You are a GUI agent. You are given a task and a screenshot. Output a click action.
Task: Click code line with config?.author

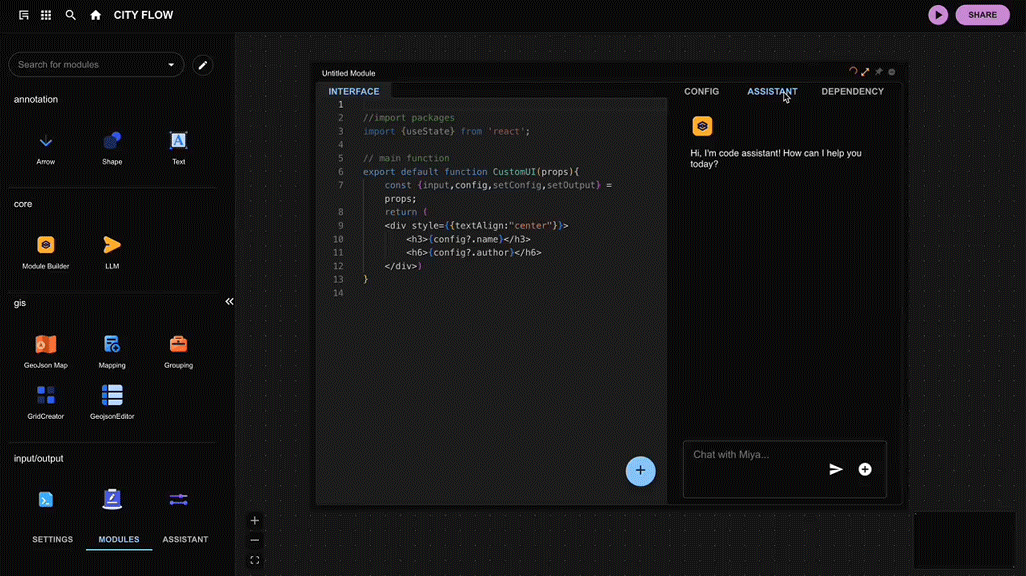click(473, 253)
